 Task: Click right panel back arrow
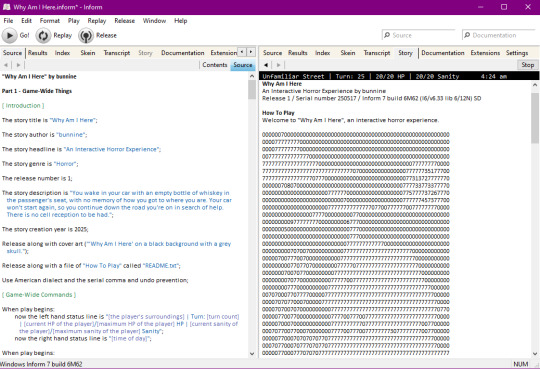(266, 65)
